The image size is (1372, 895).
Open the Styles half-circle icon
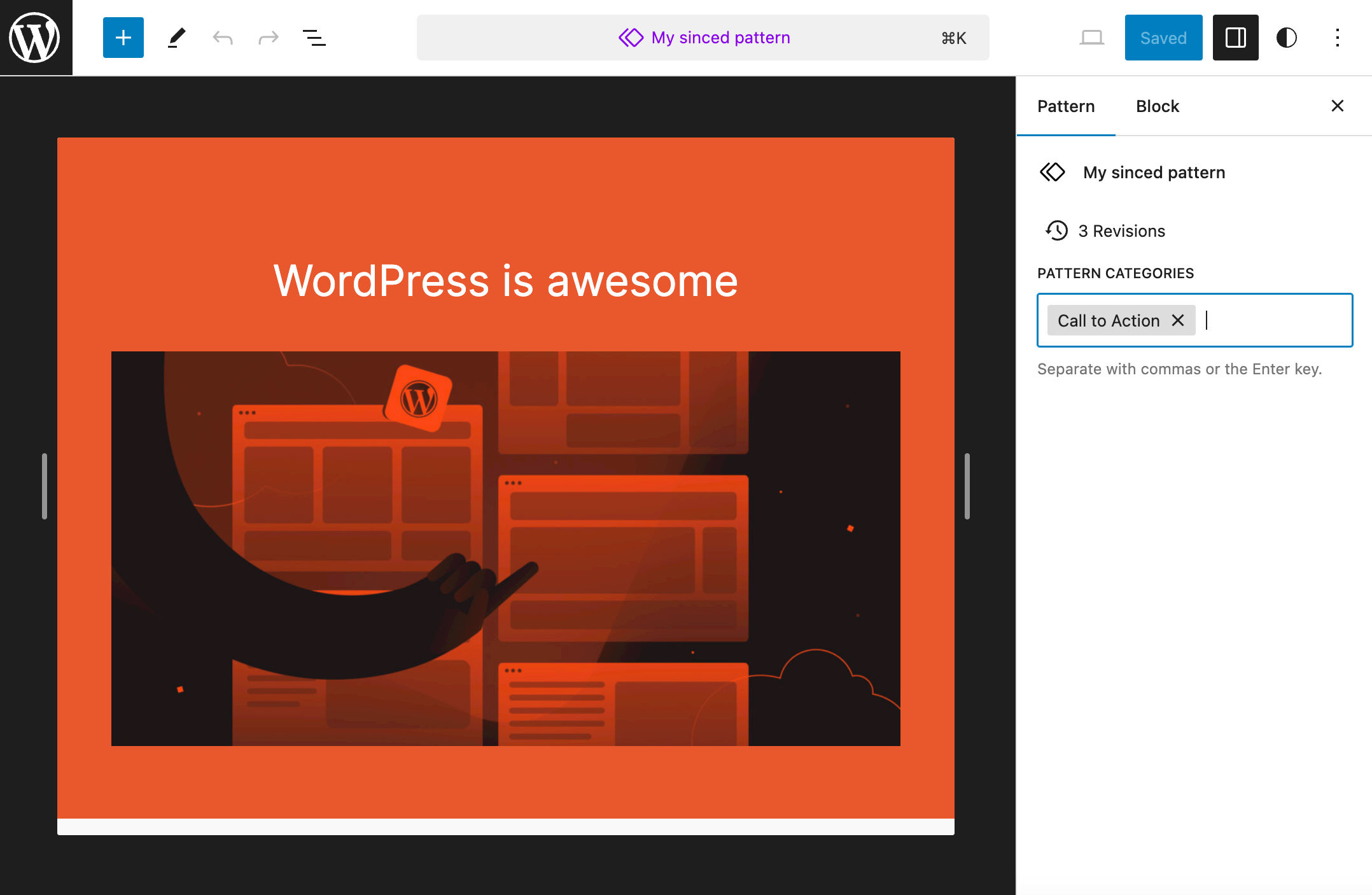(x=1286, y=38)
